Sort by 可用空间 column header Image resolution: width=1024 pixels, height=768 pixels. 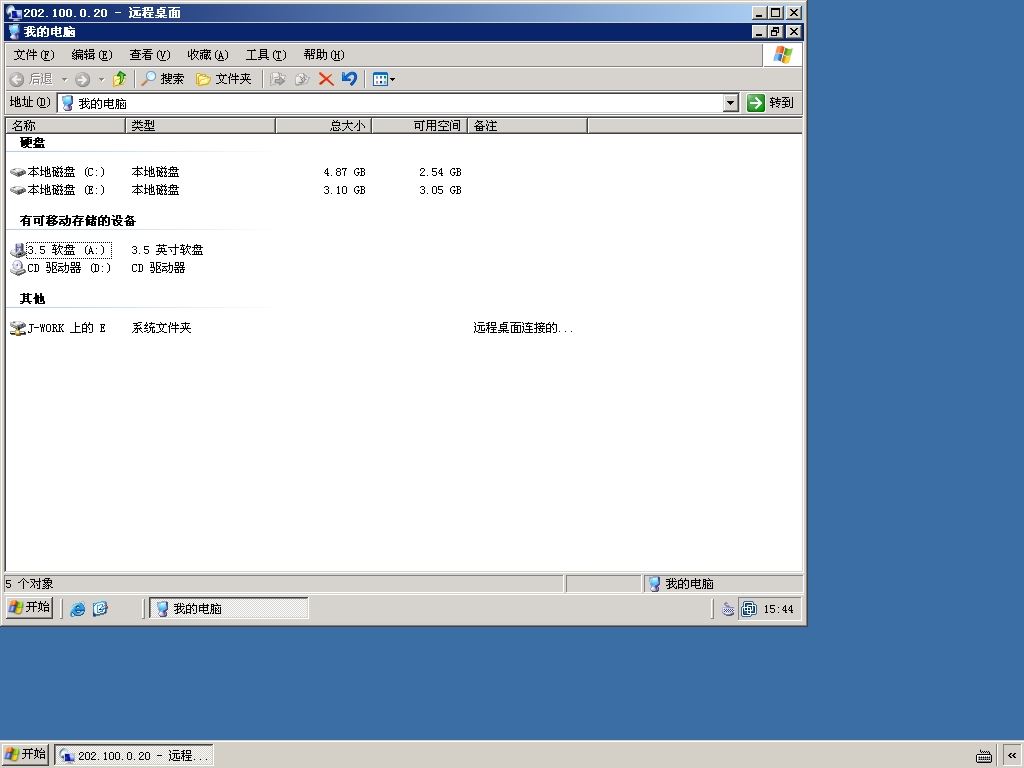coord(420,125)
